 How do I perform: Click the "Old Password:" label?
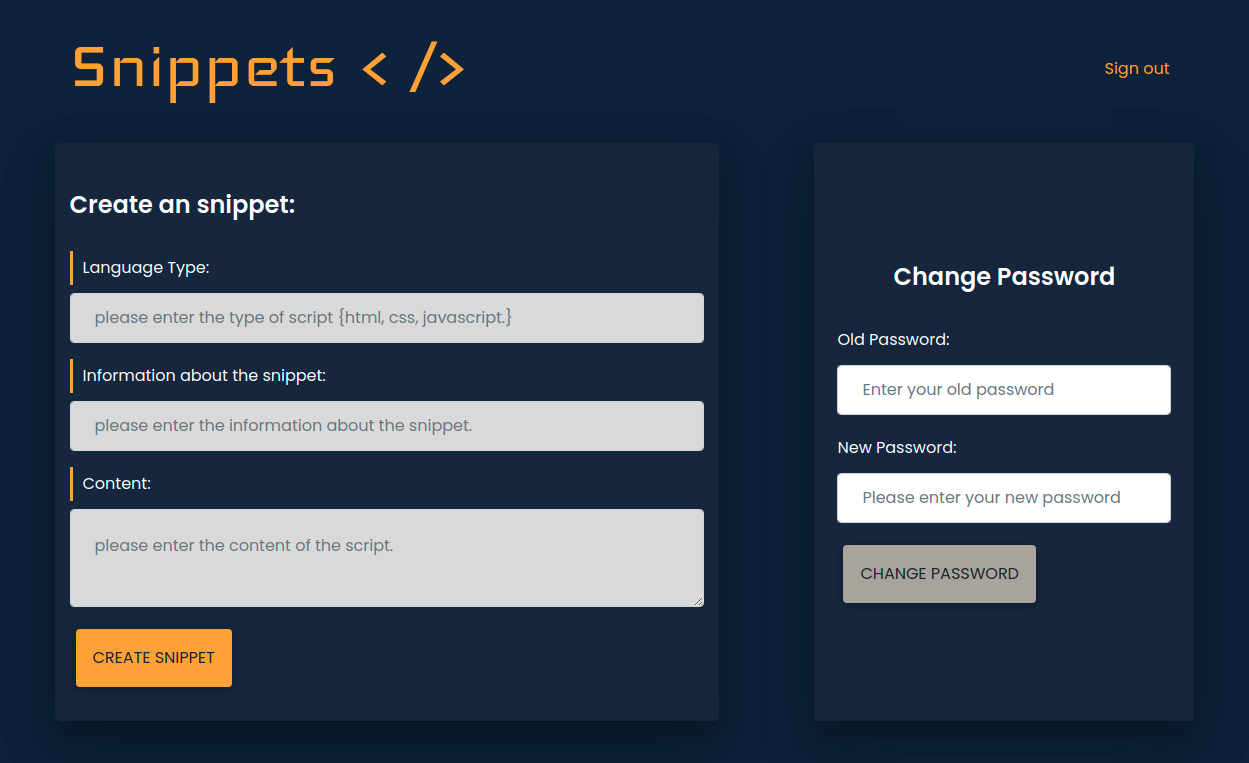[x=894, y=340]
